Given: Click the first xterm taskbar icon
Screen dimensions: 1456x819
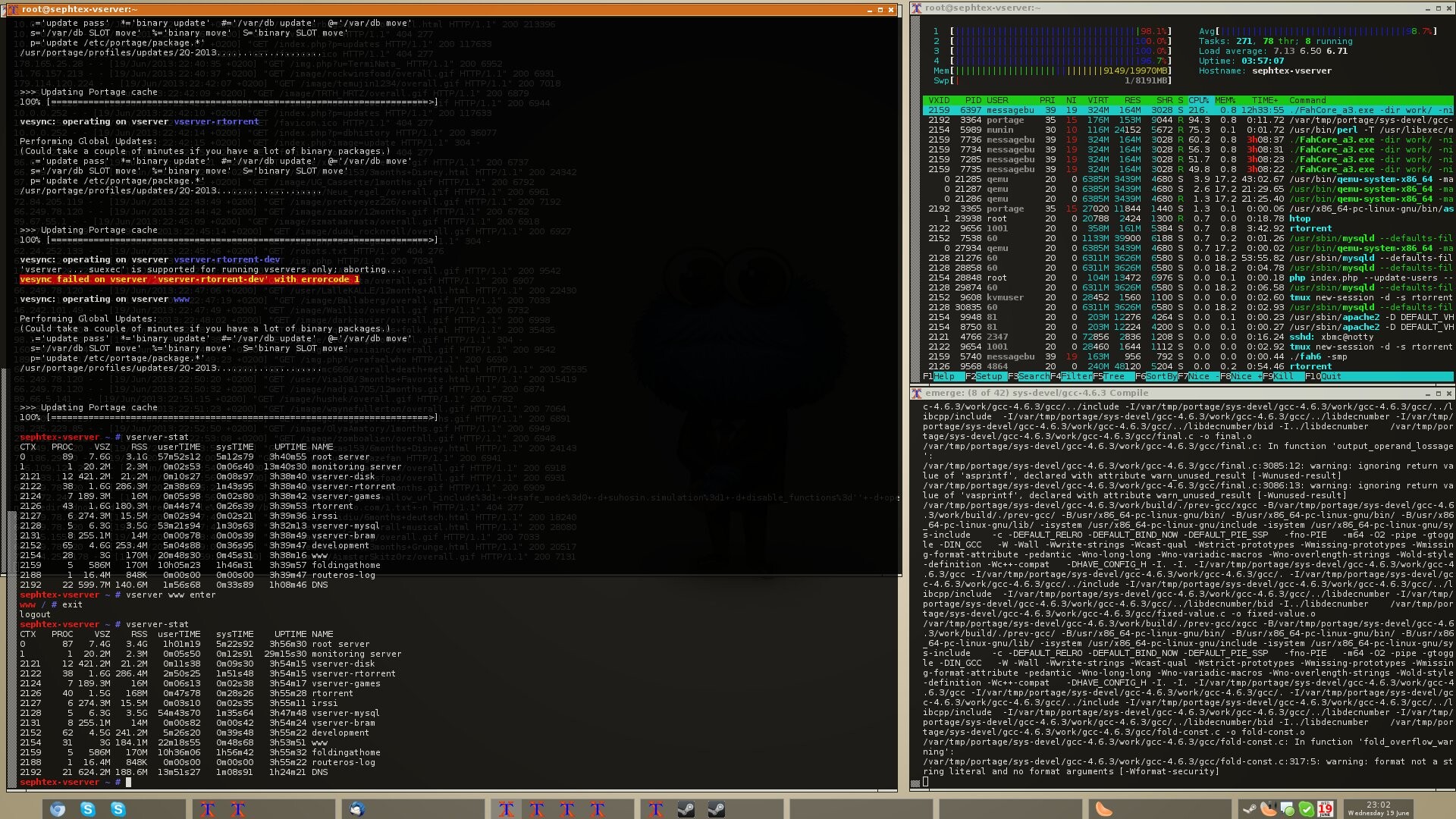Looking at the screenshot, I should [x=207, y=809].
